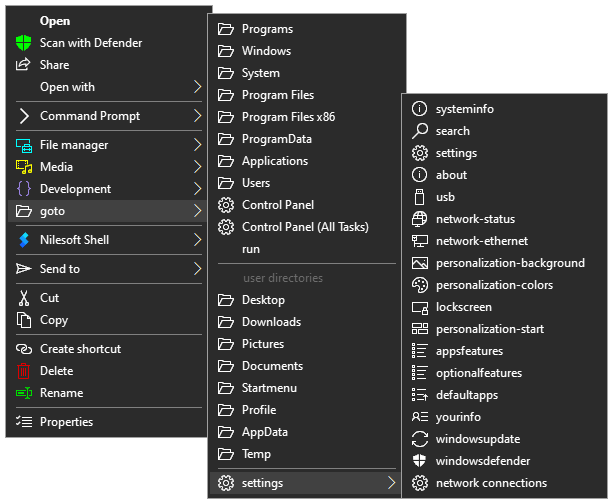Click the Cut scissors icon

[x=24, y=298]
